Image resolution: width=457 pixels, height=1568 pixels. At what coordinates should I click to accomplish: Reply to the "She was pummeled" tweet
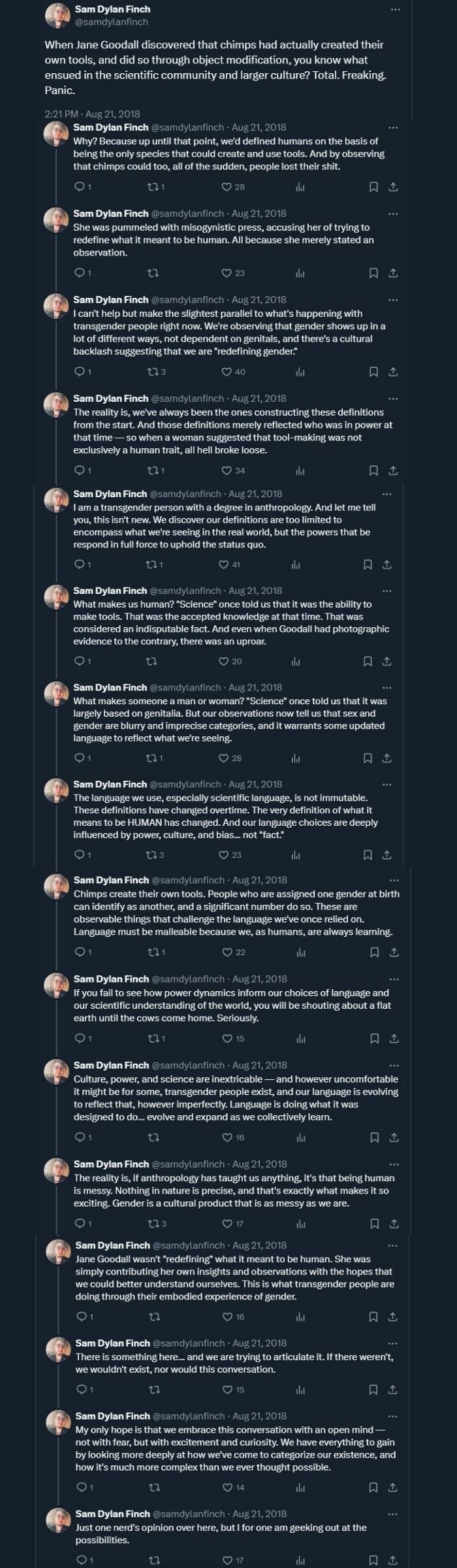click(x=80, y=273)
